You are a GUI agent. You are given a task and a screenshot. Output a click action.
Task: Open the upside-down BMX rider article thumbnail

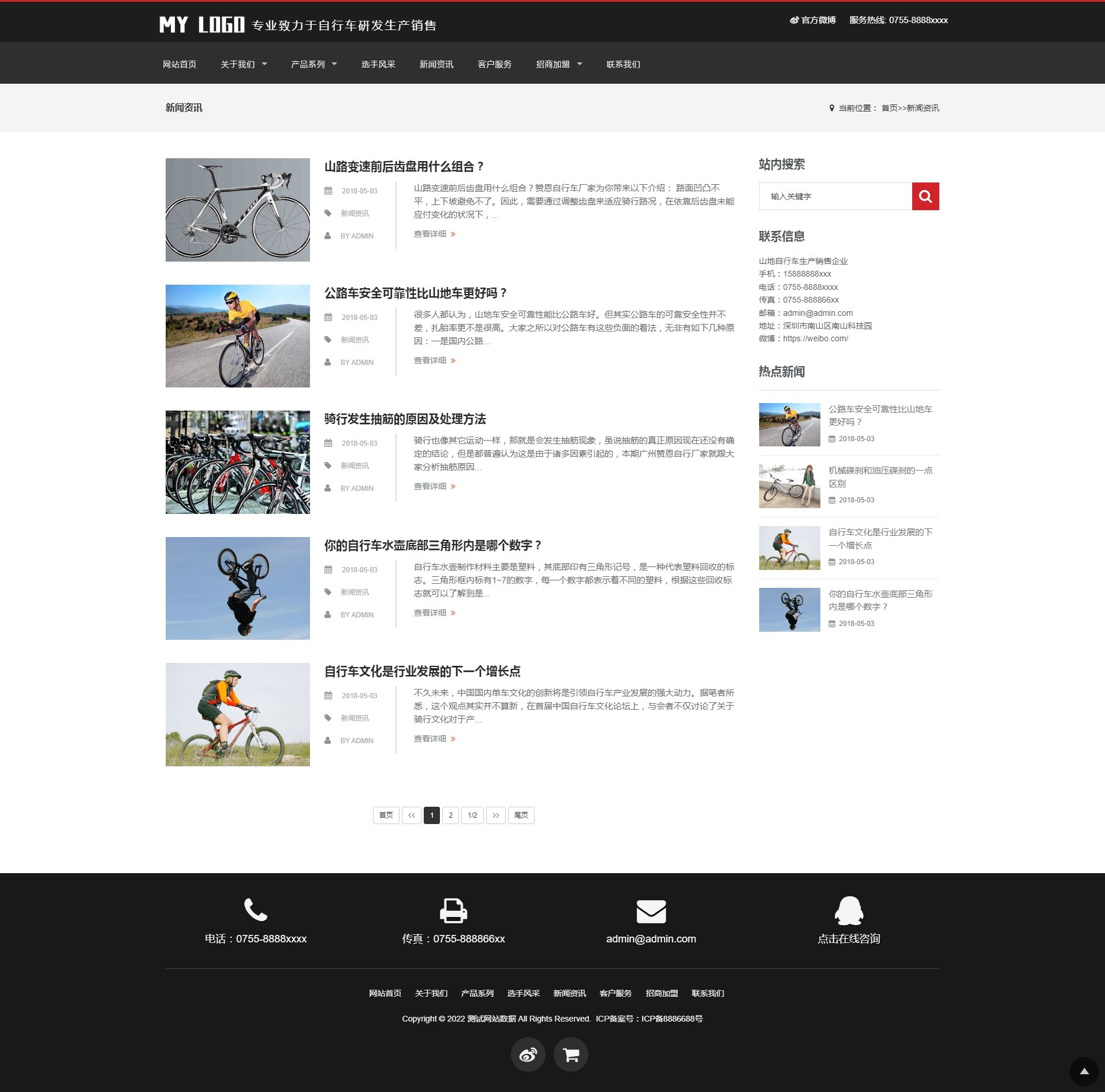pos(237,588)
